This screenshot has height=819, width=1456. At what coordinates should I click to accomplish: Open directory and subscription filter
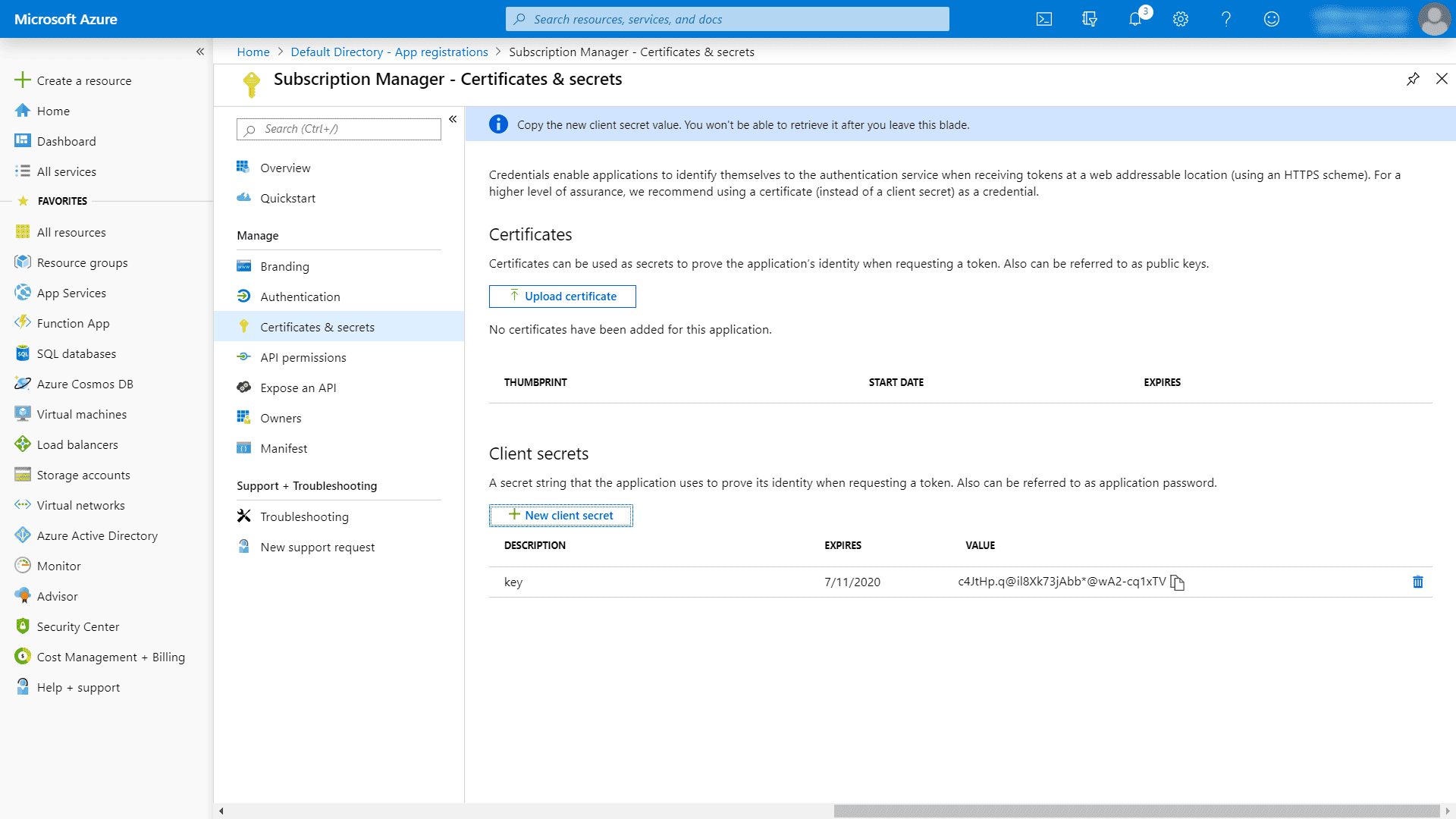1090,19
